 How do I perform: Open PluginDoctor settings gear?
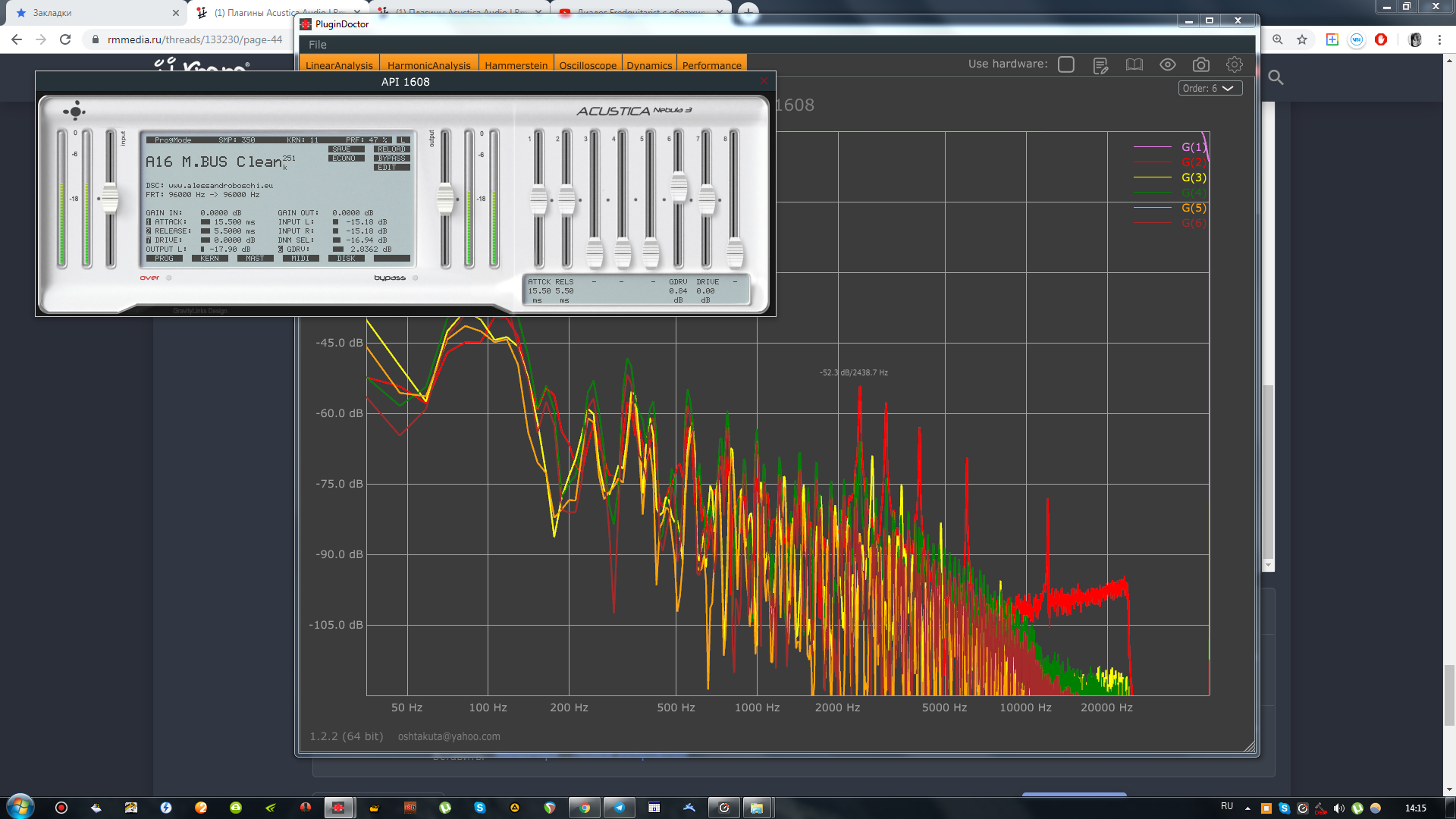[1235, 64]
